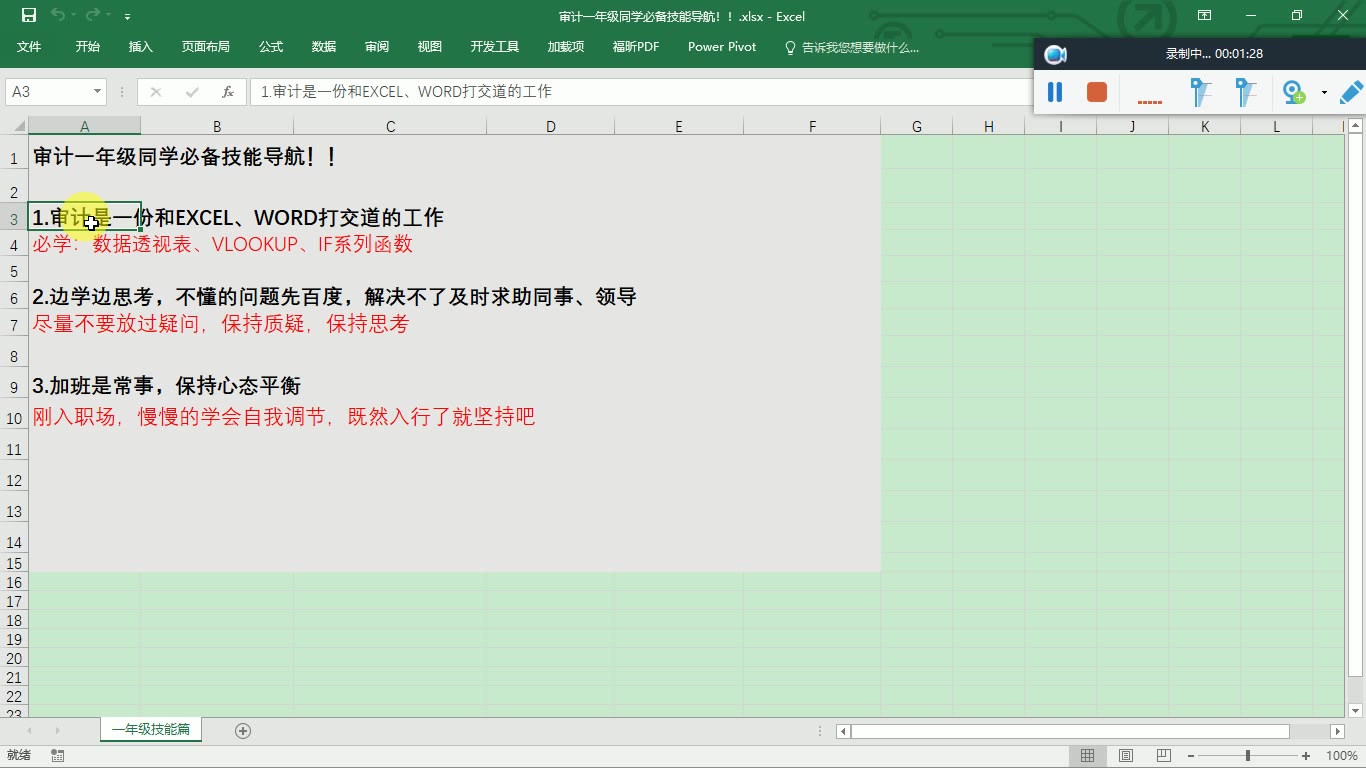This screenshot has height=768, width=1366.
Task: Switch to Normal view in status bar
Action: [x=1088, y=755]
